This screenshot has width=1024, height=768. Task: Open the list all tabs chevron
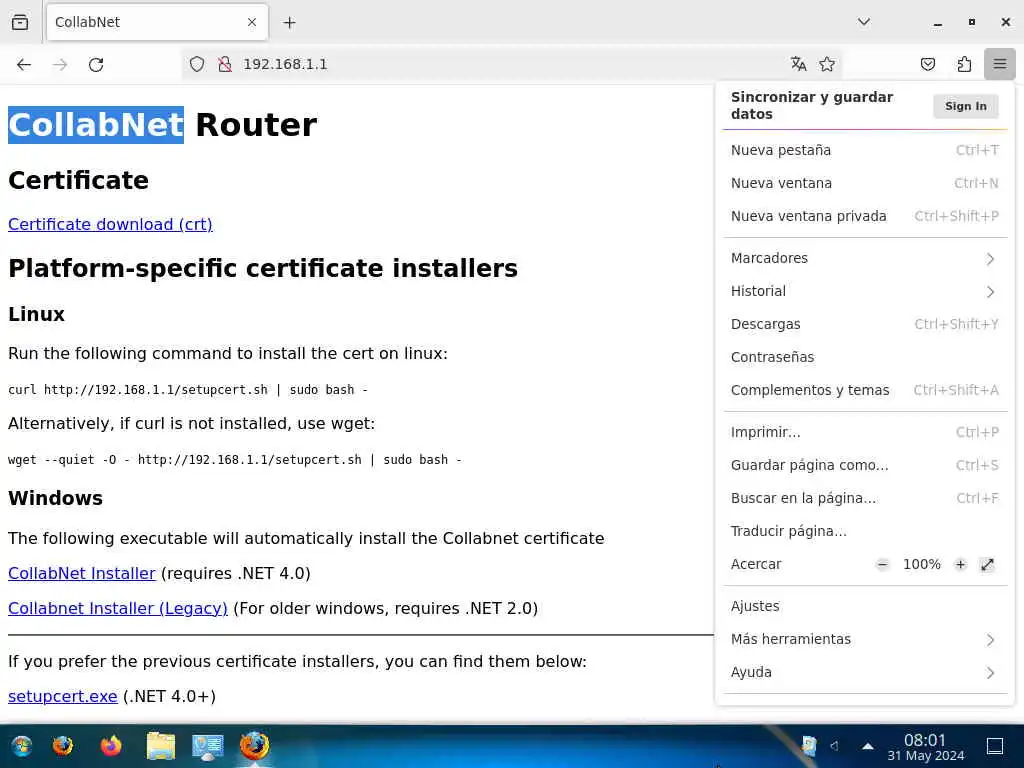point(863,22)
